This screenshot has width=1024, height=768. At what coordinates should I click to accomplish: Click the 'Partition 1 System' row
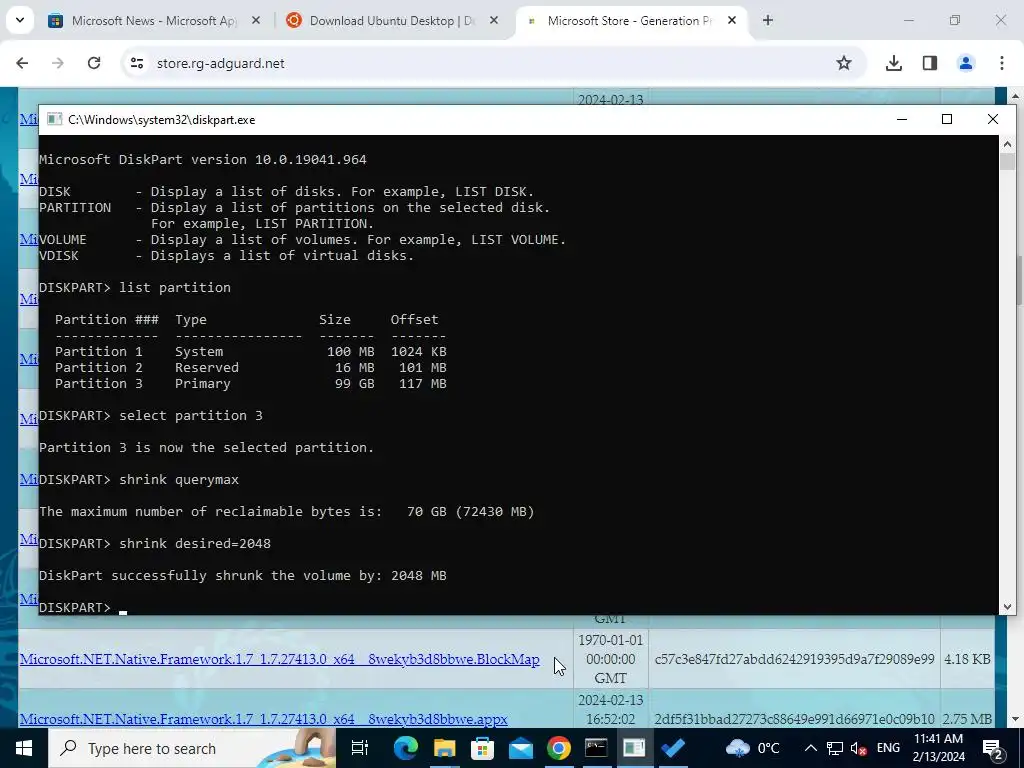tap(251, 351)
